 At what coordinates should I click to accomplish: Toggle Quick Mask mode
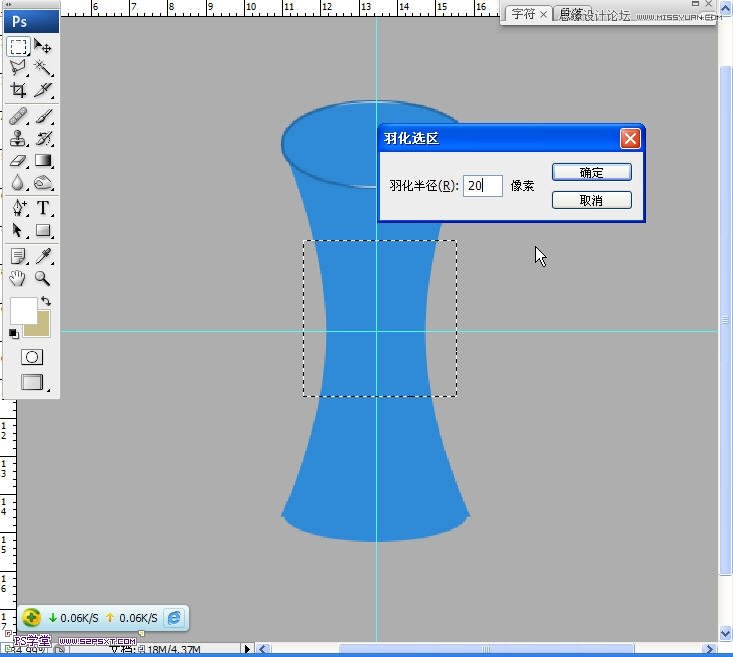click(32, 357)
